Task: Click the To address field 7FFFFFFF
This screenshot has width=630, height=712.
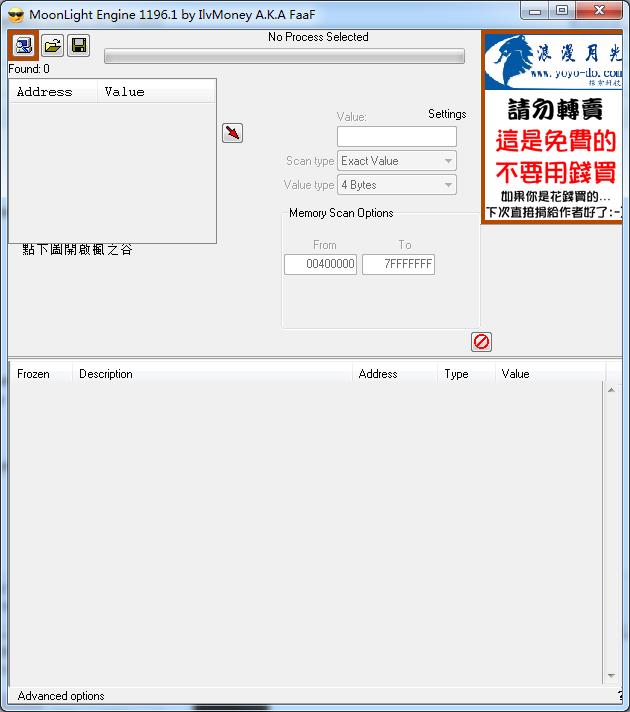Action: 398,264
